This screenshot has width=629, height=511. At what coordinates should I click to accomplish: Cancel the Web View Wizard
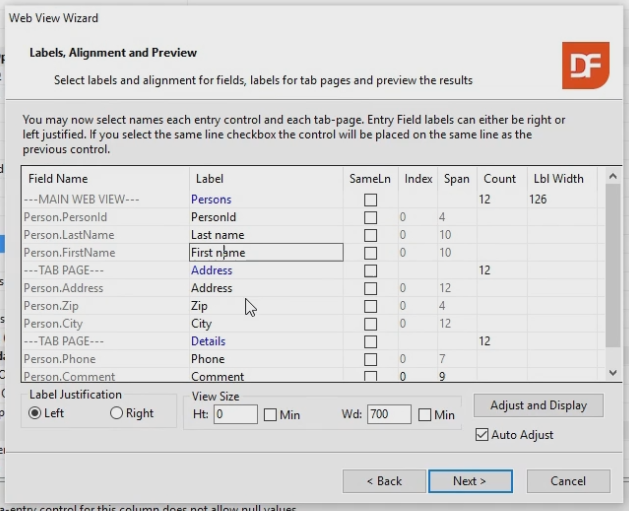pos(568,481)
